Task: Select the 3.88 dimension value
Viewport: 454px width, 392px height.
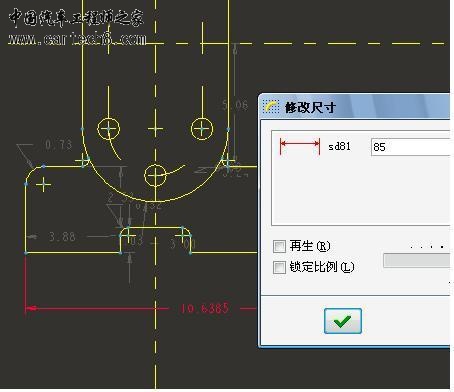Action: coord(62,237)
